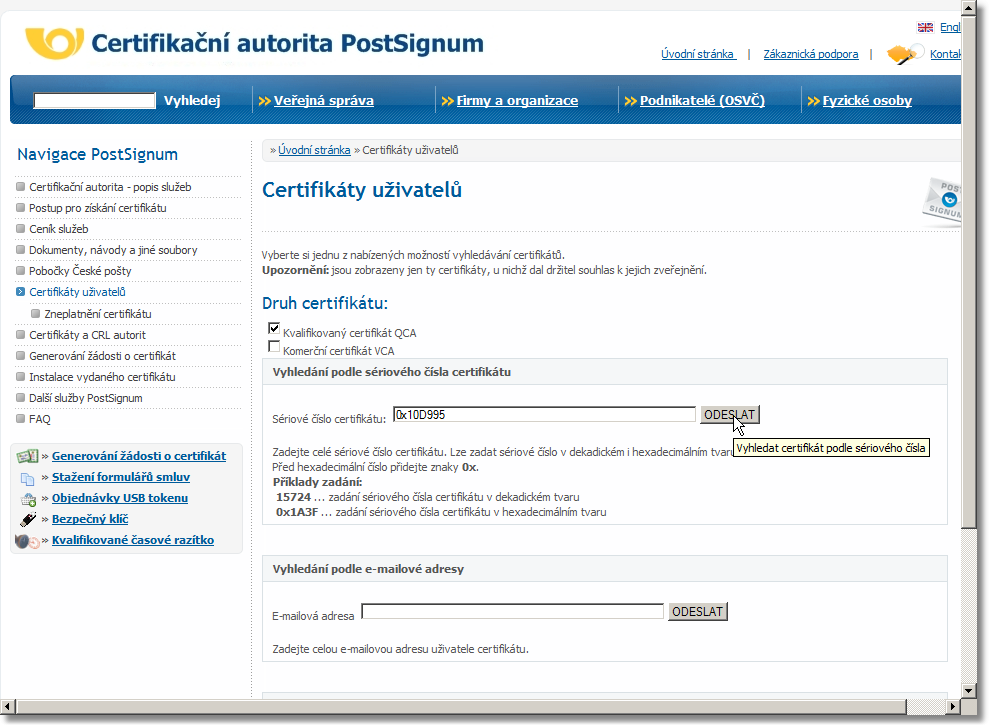Viewport: 989px width, 727px height.
Task: Select Certifikáty uživatelů in navigation
Action: point(77,292)
